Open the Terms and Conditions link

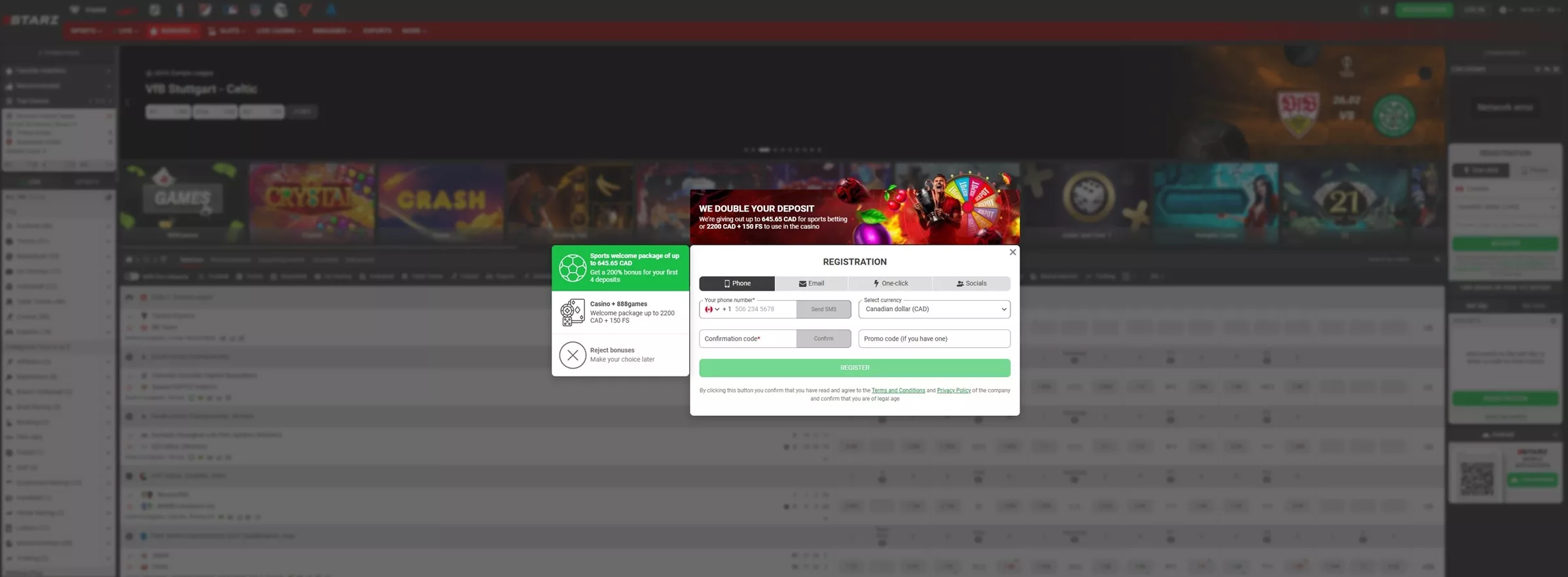[x=898, y=390]
